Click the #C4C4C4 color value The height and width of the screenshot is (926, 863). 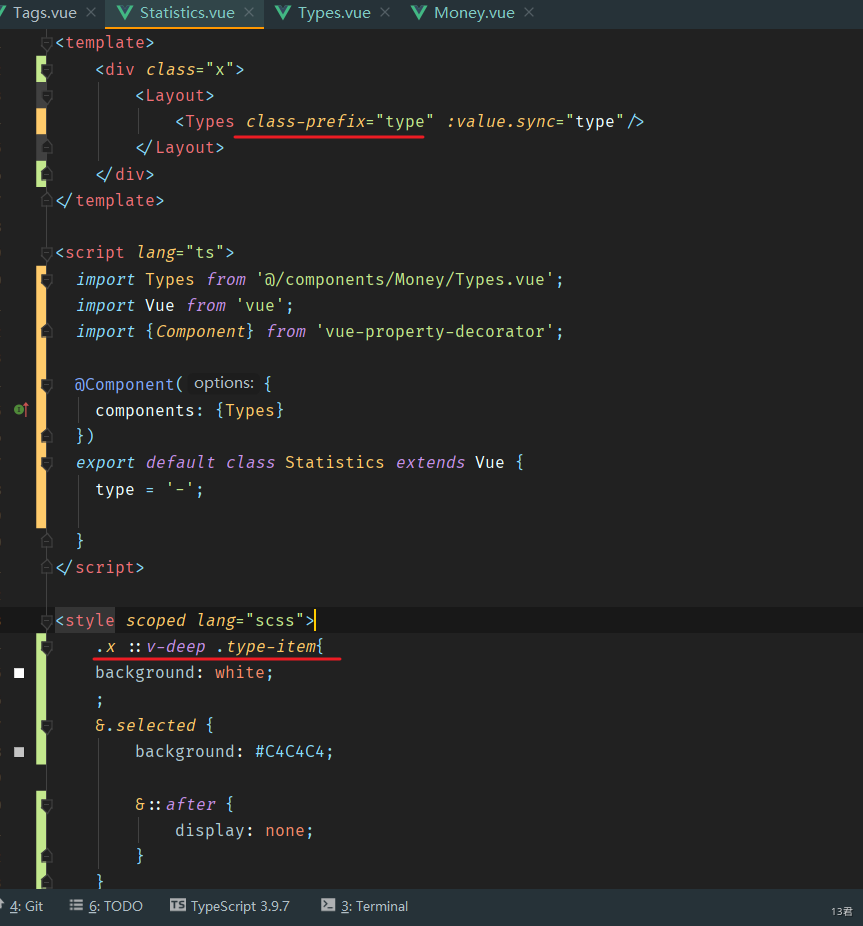coord(289,752)
